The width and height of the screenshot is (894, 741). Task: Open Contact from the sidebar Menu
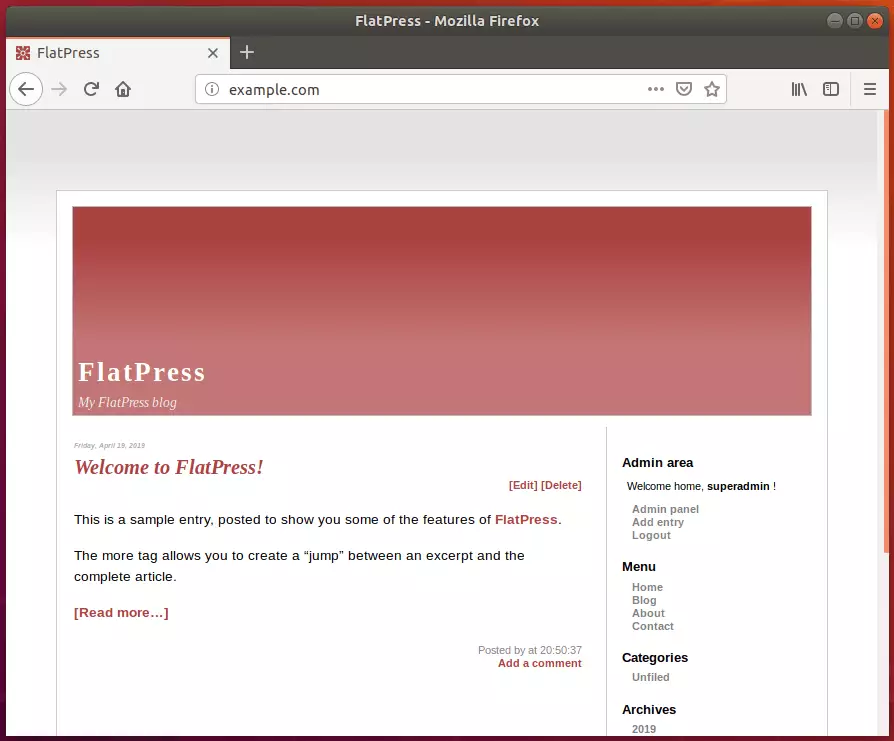(x=652, y=626)
